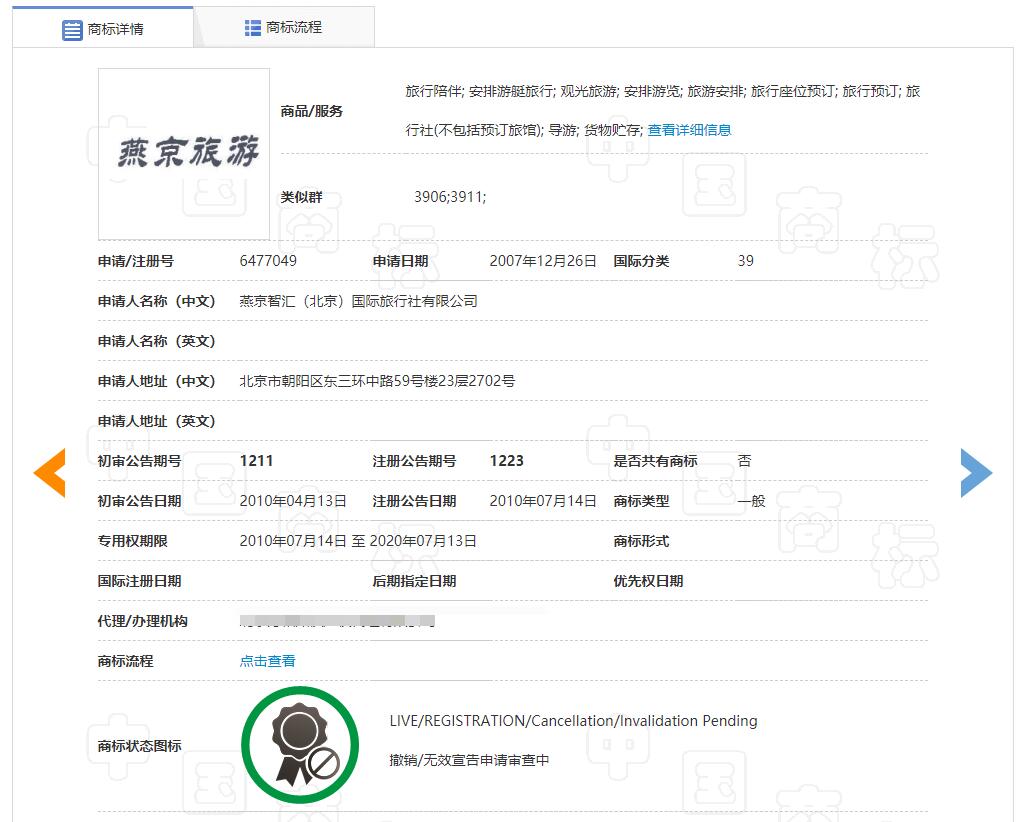Click the 申请人名称（英文） label
The width and height of the screenshot is (1020, 822).
(x=157, y=341)
